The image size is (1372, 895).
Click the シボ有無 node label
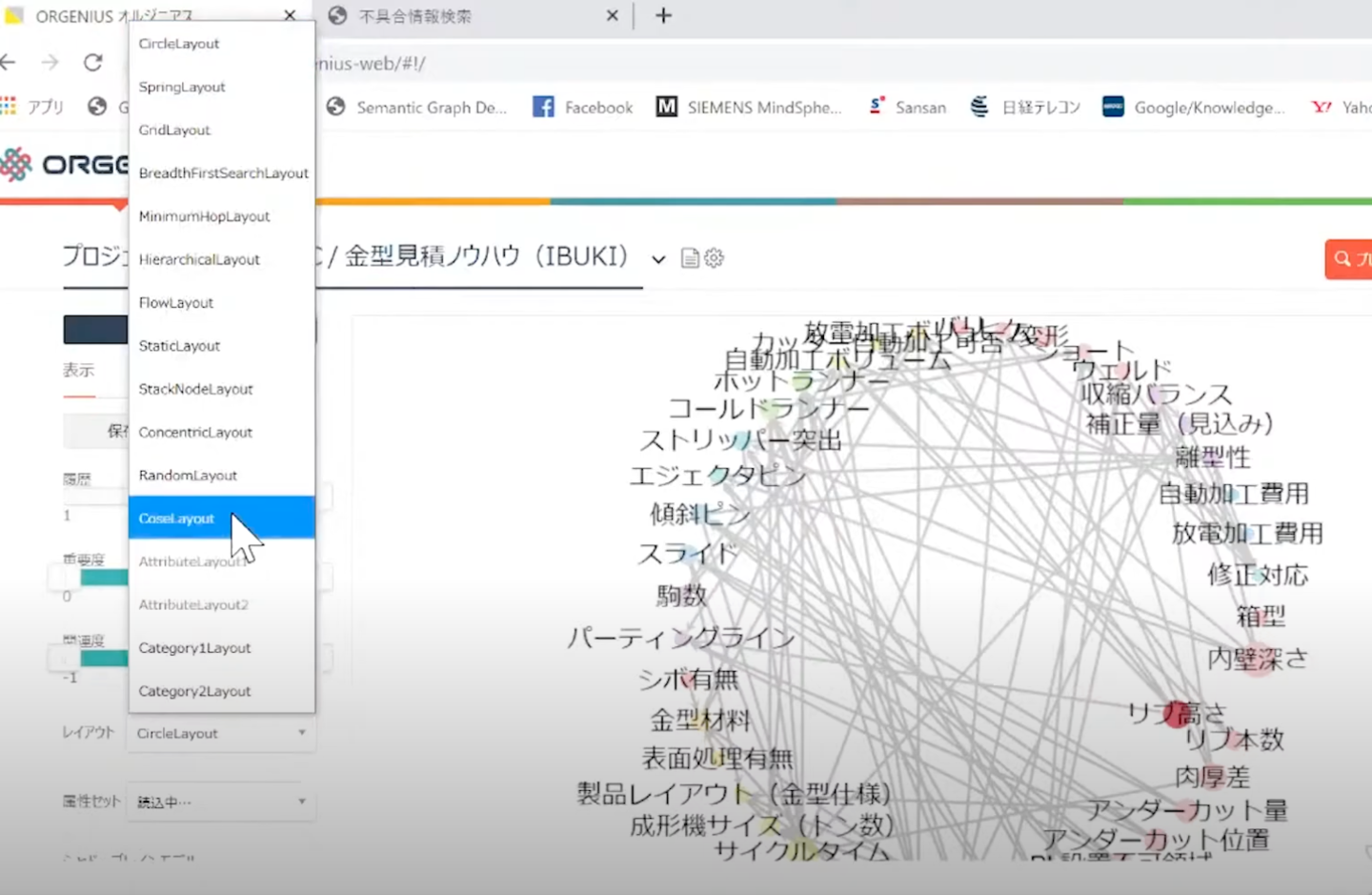click(689, 680)
